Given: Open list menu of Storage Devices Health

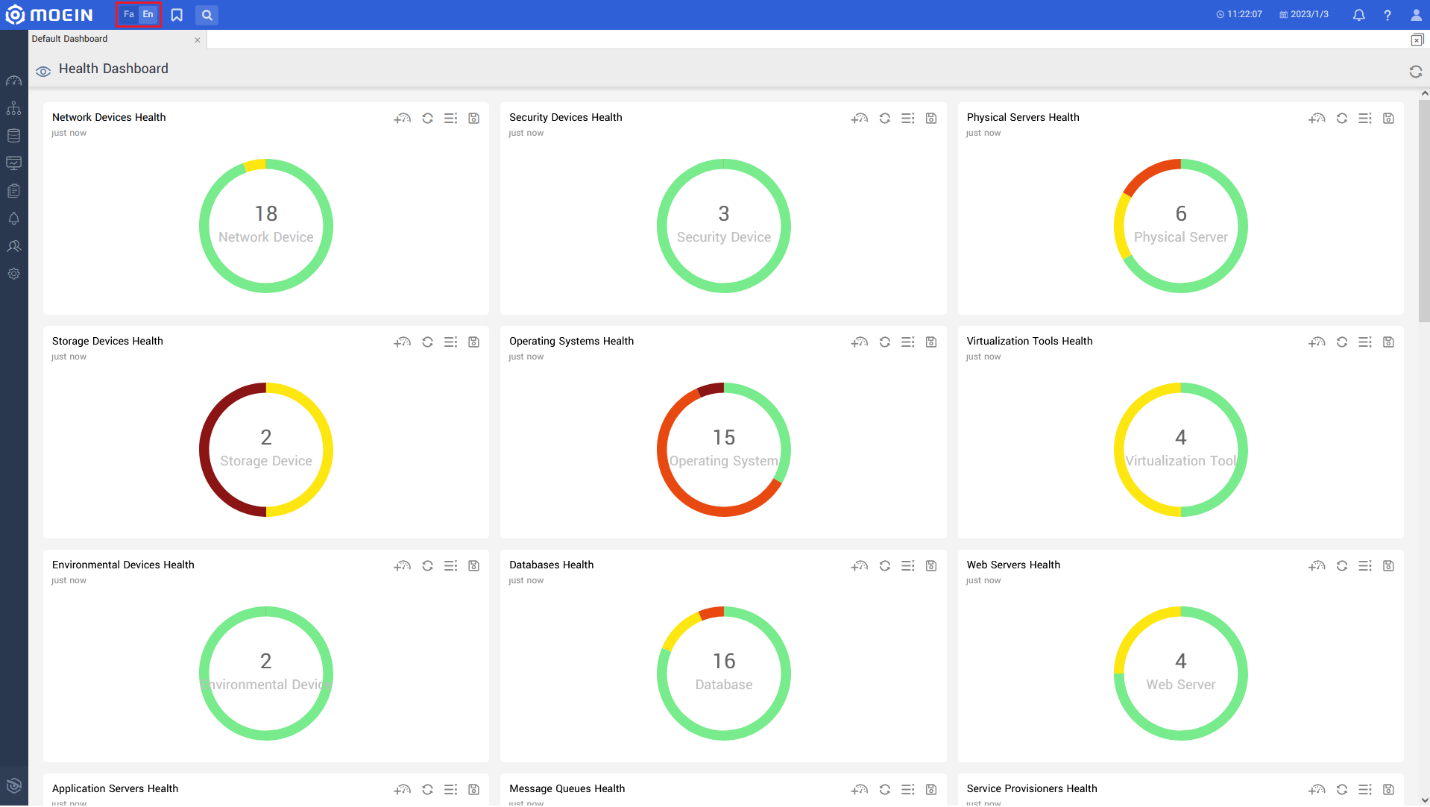Looking at the screenshot, I should pos(451,342).
